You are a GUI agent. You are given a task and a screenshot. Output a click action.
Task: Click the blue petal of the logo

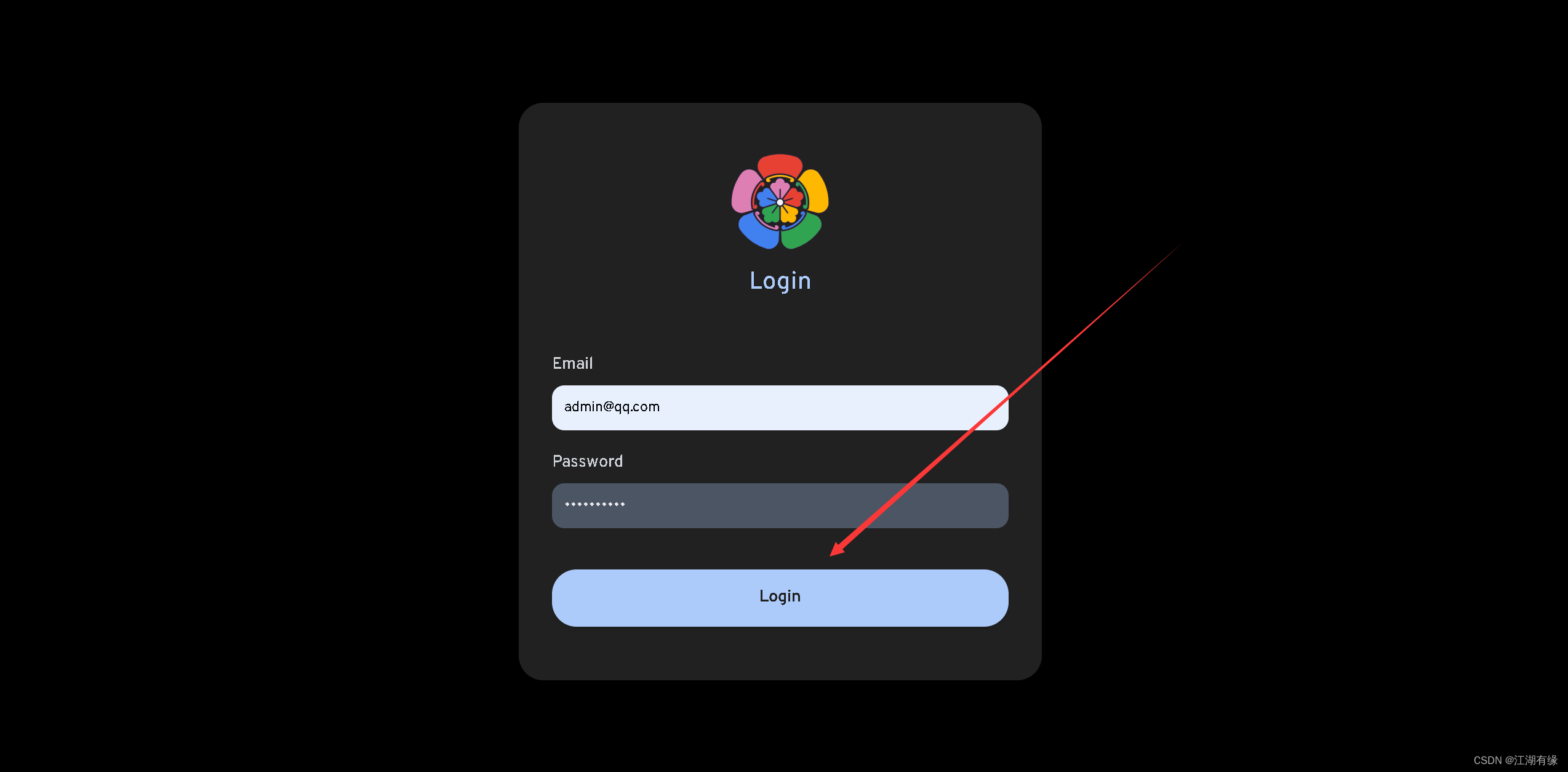coord(759,231)
